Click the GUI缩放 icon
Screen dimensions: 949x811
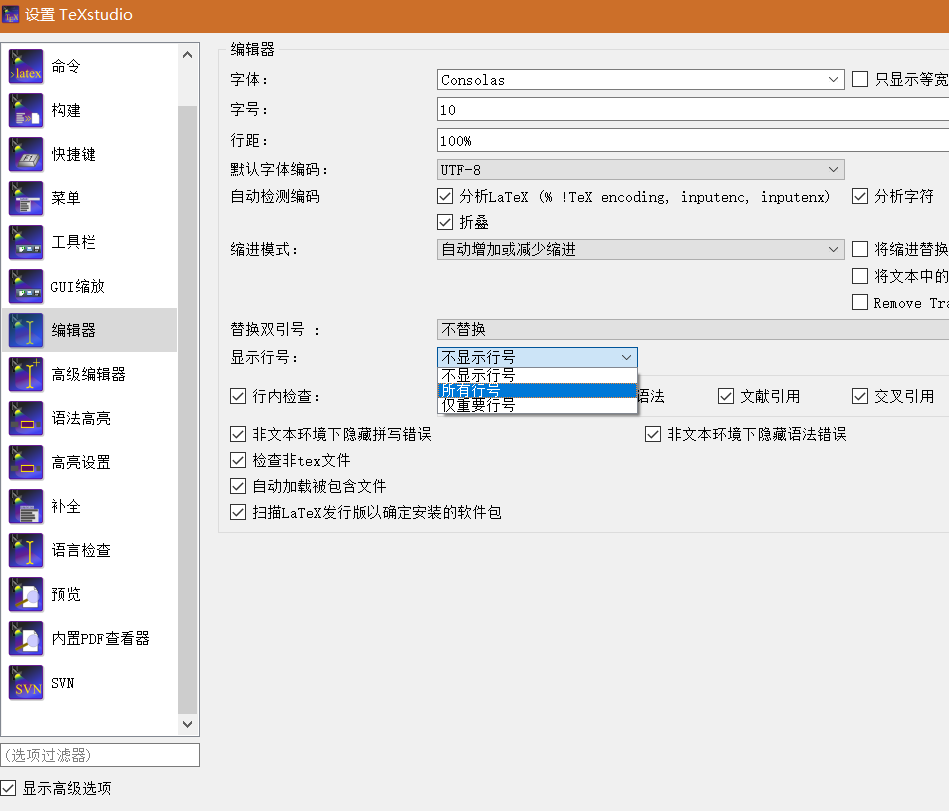[26, 286]
